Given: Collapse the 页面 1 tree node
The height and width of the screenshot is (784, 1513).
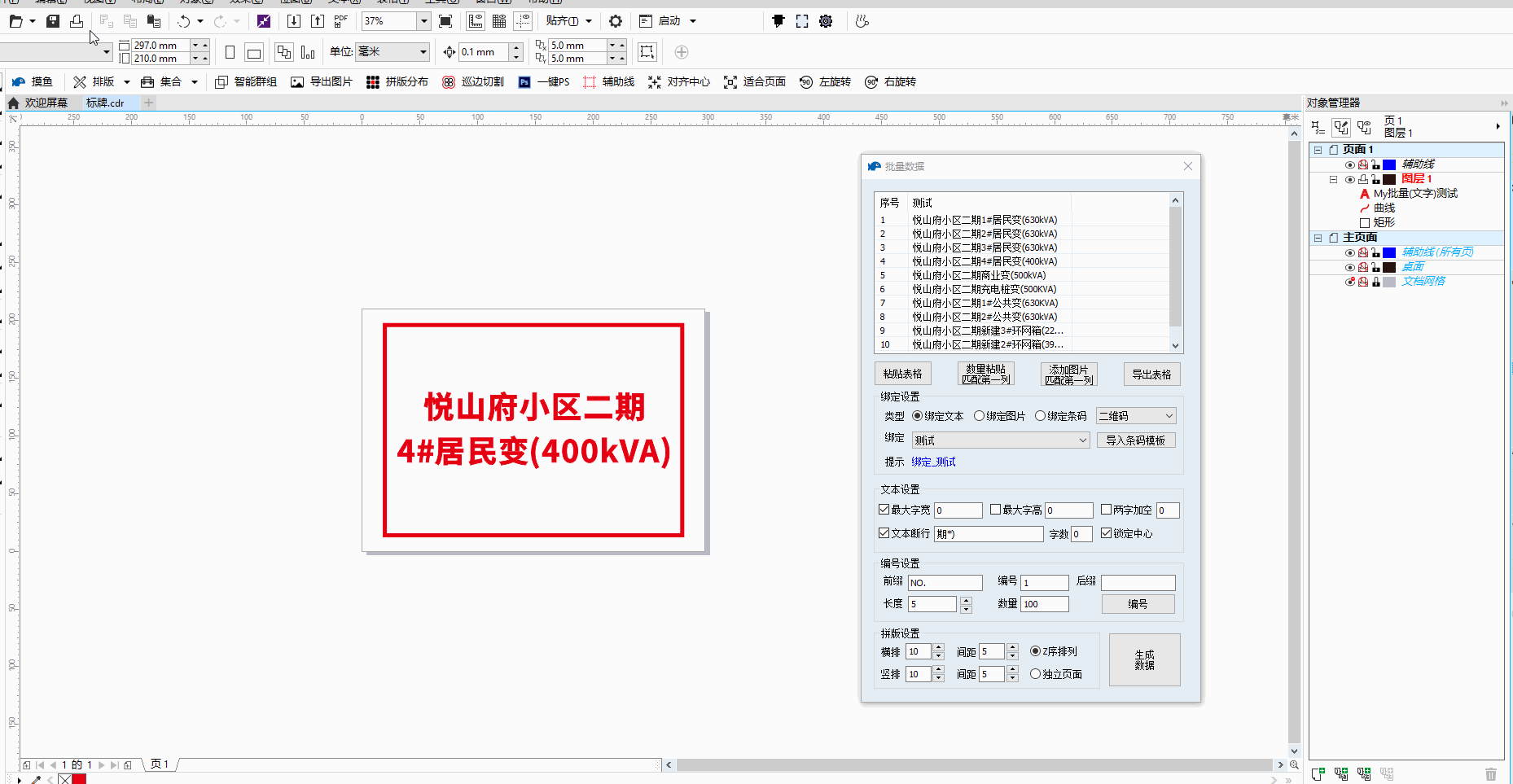Looking at the screenshot, I should click(1318, 150).
